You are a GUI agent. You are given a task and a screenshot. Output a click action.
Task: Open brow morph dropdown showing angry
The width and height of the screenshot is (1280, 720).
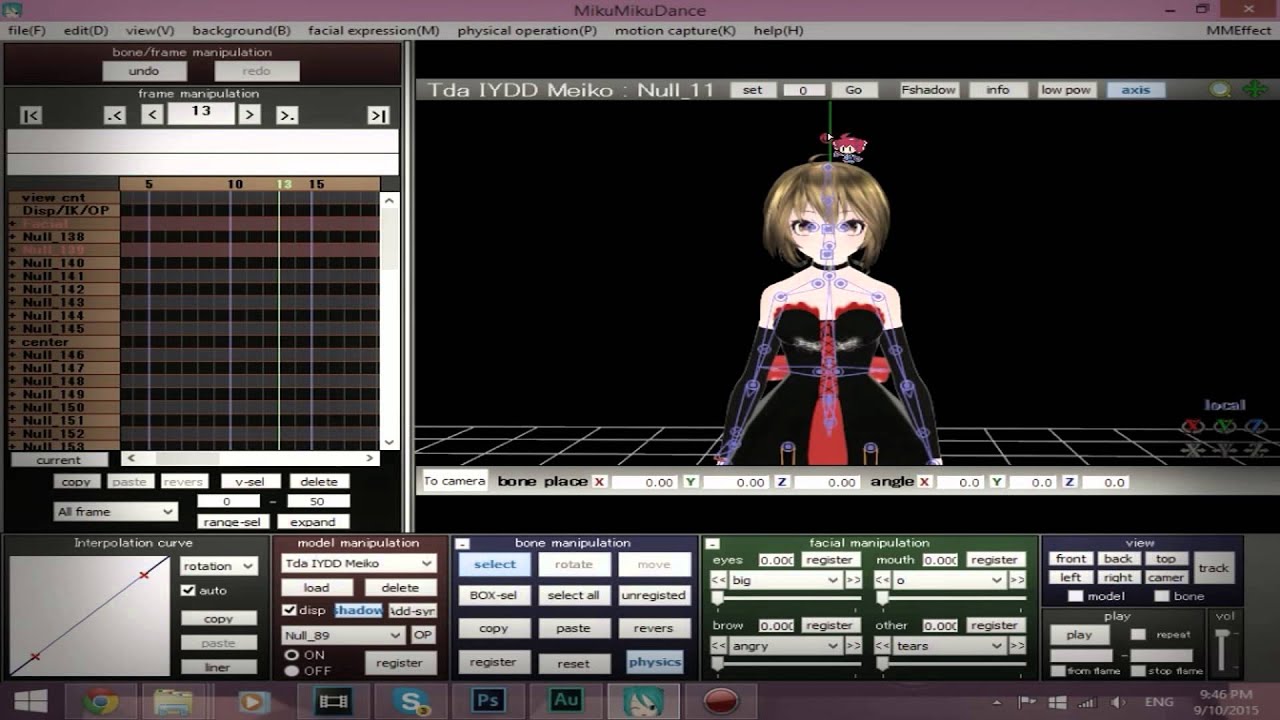point(785,646)
